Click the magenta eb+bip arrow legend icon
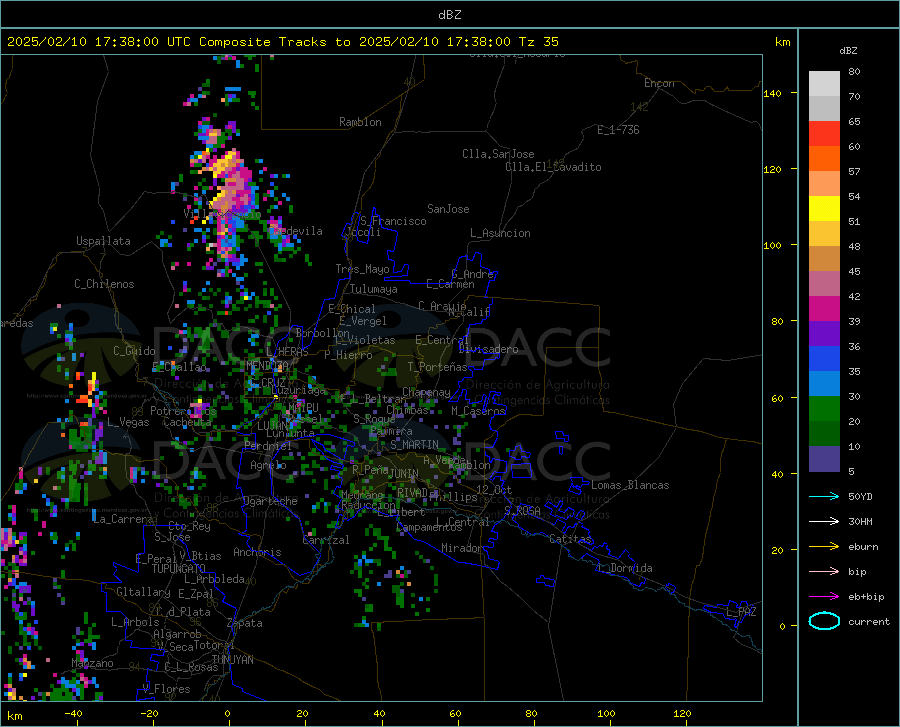900x727 pixels. point(824,597)
